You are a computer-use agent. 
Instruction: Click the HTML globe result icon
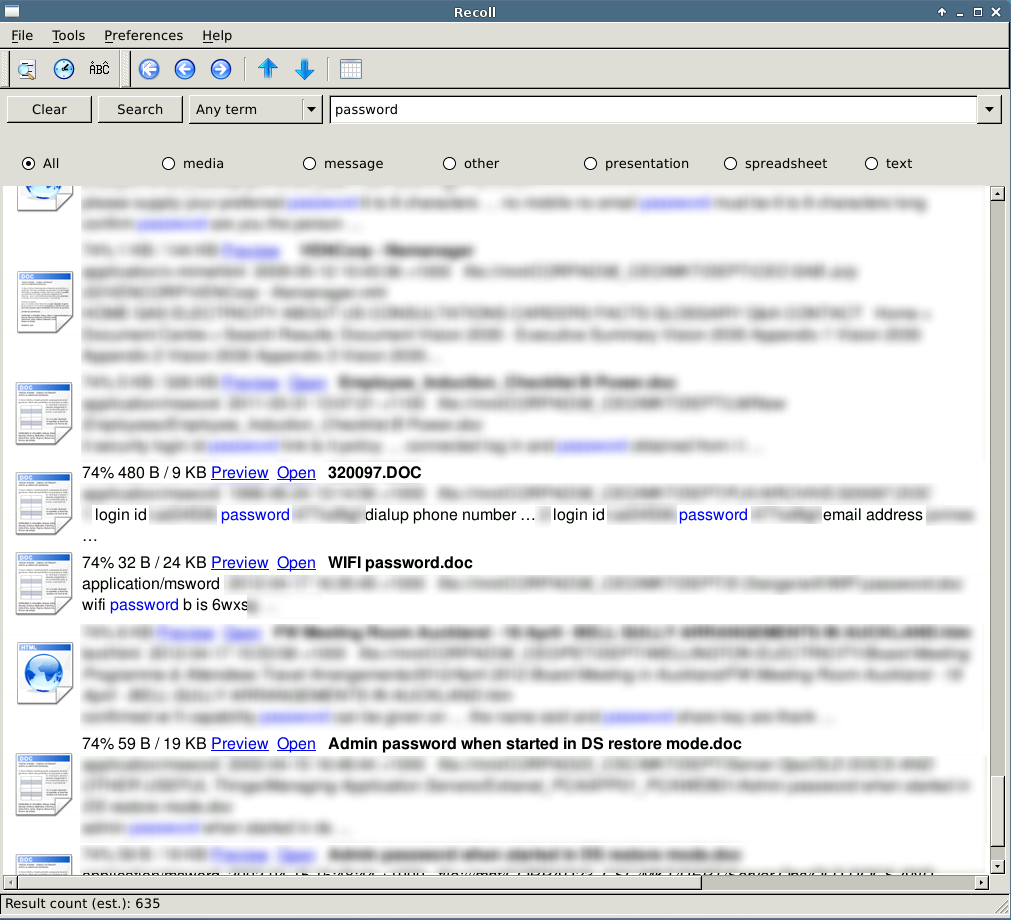click(44, 672)
